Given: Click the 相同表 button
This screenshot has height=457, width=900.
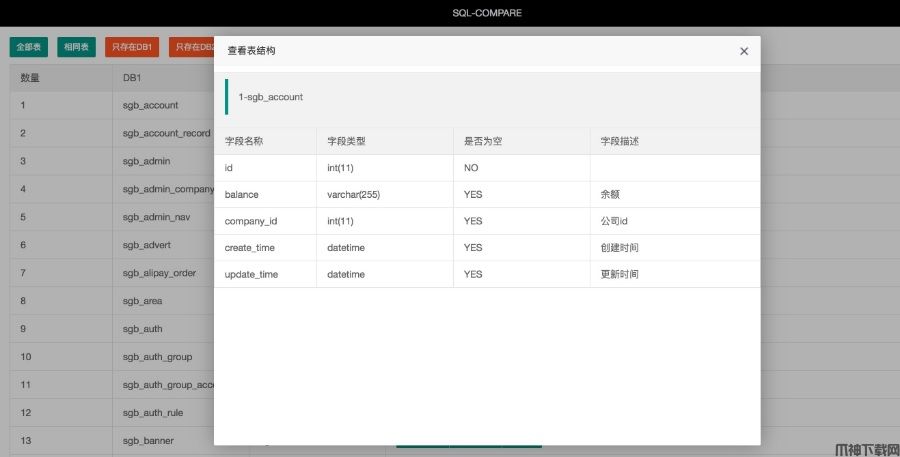Looking at the screenshot, I should point(76,47).
